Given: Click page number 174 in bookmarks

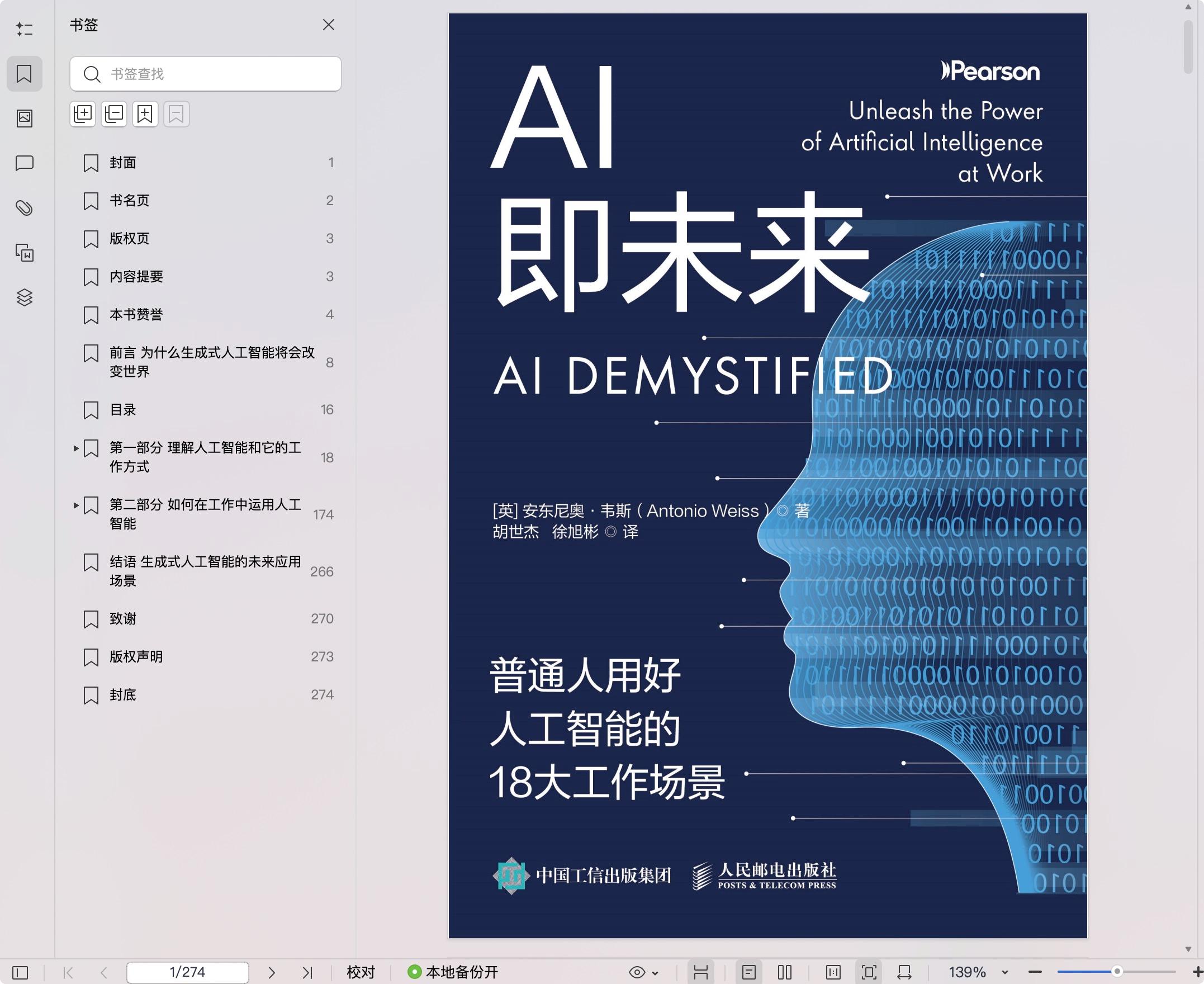Looking at the screenshot, I should coord(324,515).
